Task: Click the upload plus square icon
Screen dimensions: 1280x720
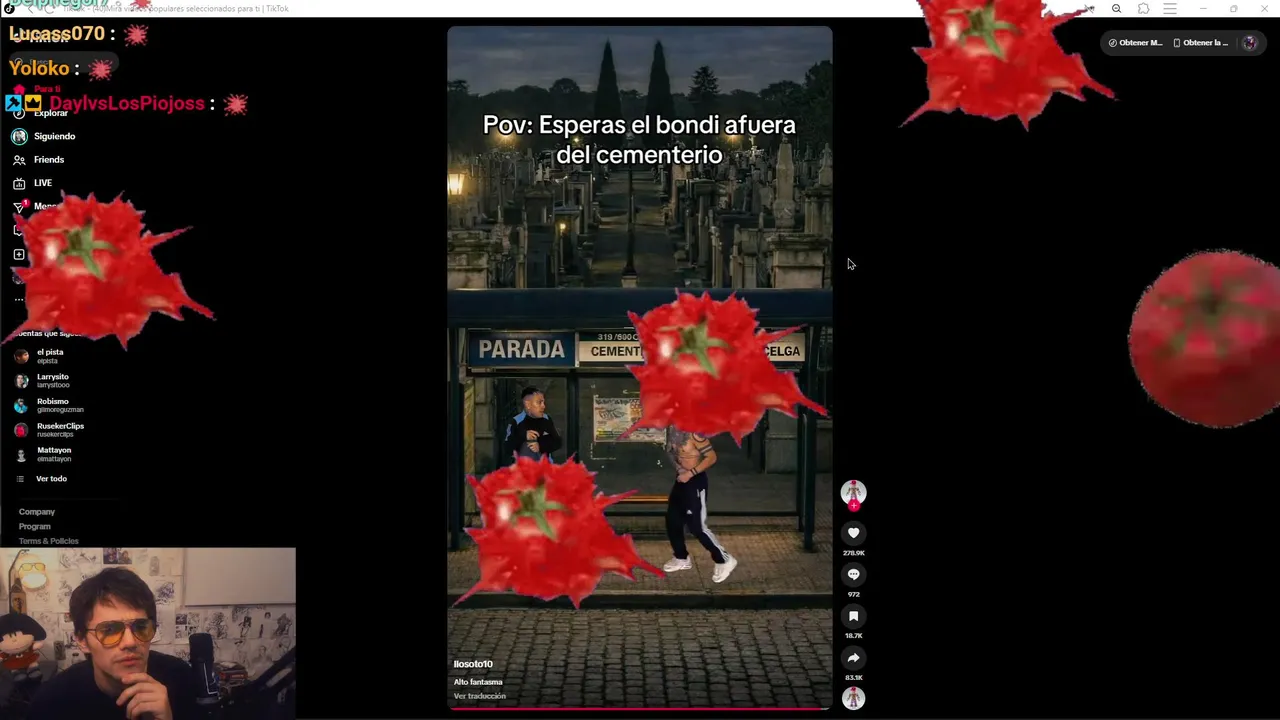Action: 19,254
